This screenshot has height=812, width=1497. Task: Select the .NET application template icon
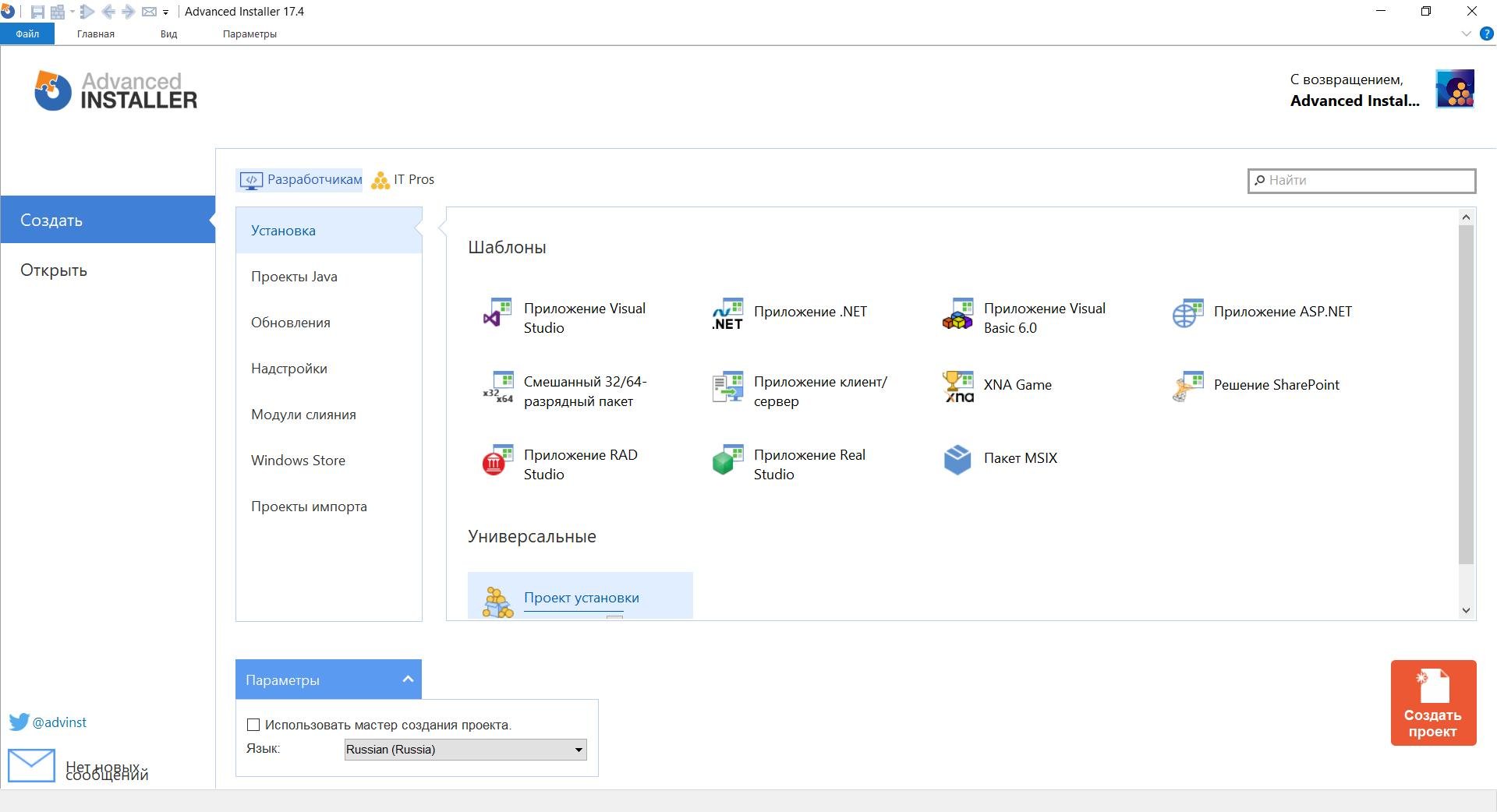(x=727, y=313)
